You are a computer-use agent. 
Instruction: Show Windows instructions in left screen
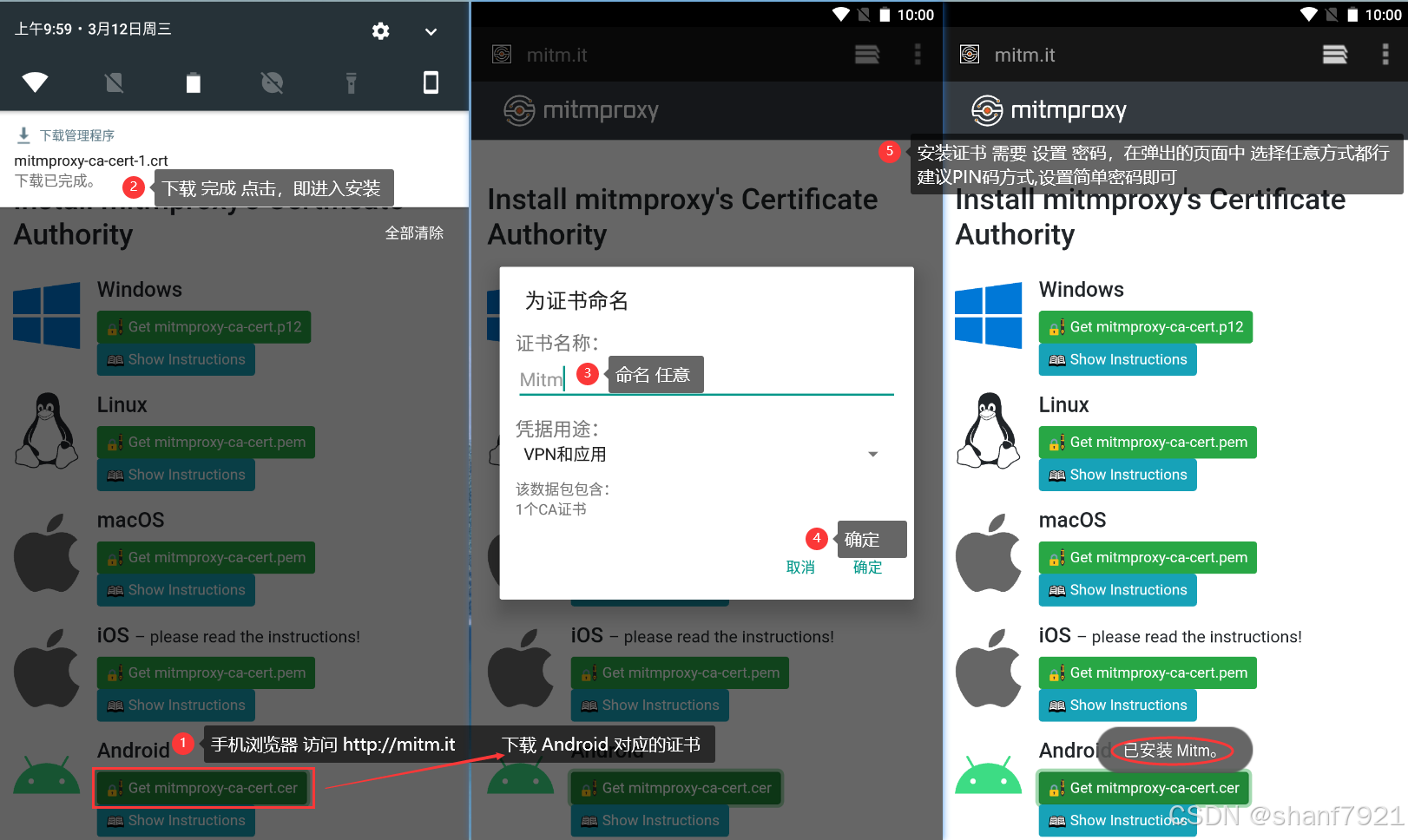pos(176,359)
